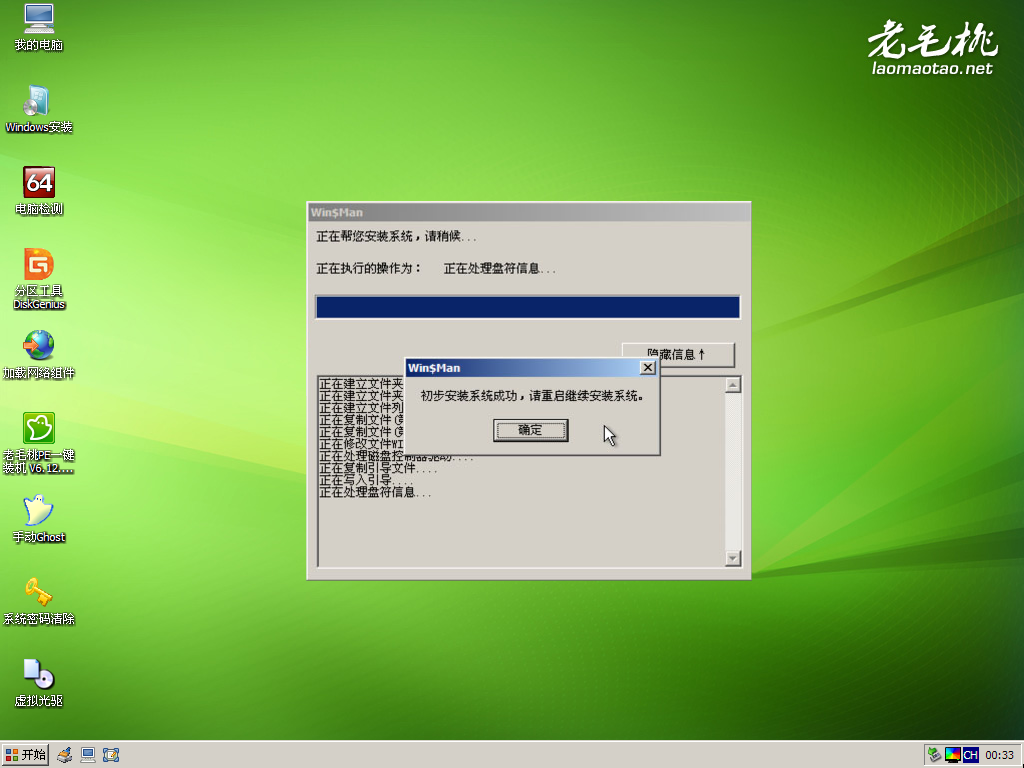Open the 电脑检测 icon with the red 64
The width and height of the screenshot is (1024, 768).
pos(39,191)
